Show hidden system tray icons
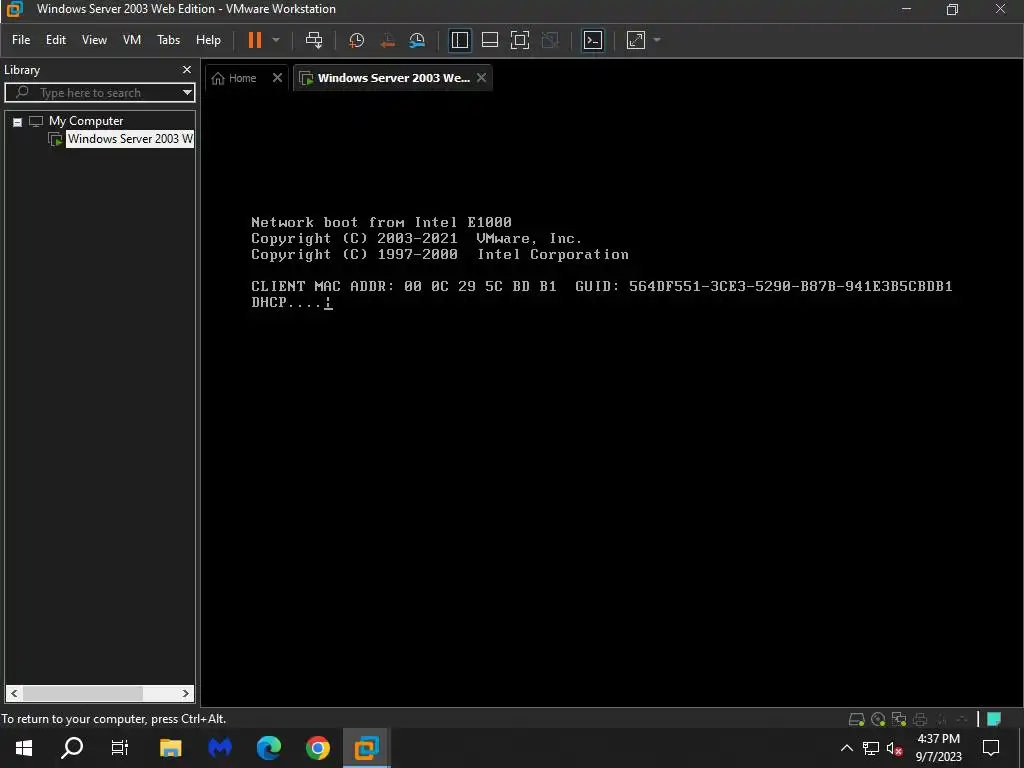This screenshot has height=768, width=1024. click(x=846, y=748)
